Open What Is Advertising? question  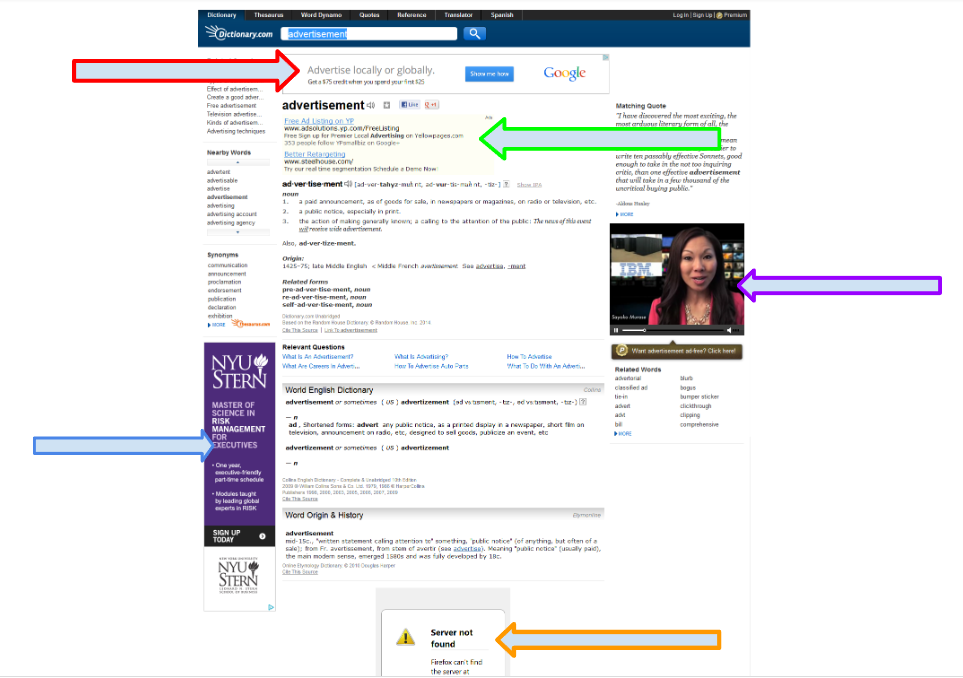pyautogui.click(x=421, y=357)
